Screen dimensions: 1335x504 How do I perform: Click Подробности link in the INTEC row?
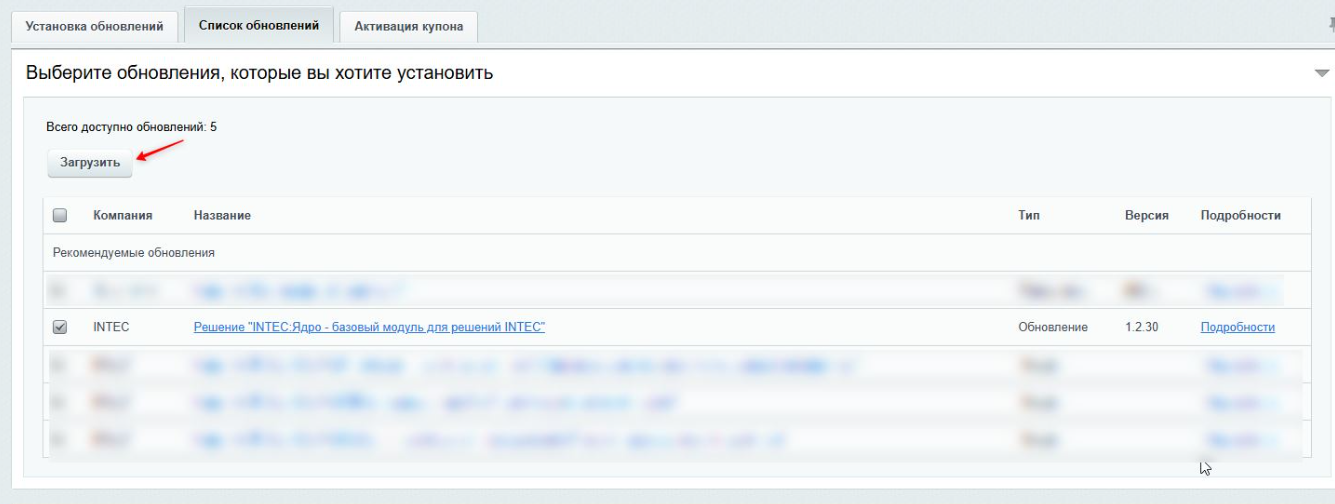point(1237,327)
